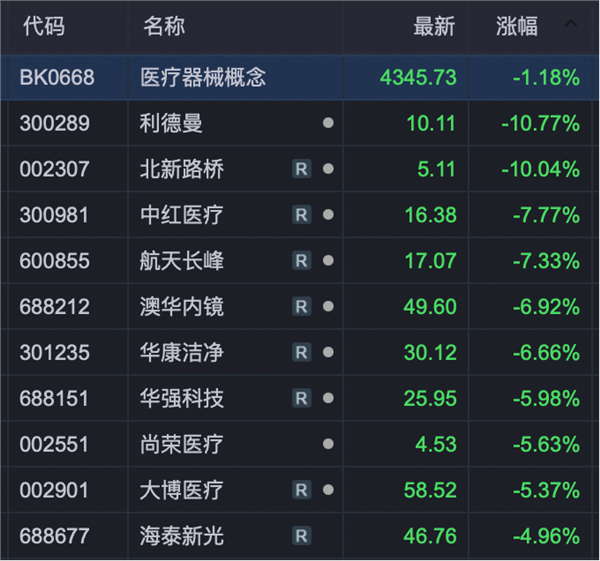Image resolution: width=600 pixels, height=561 pixels.
Task: Open stock 澳华内镜
Action: 182,307
